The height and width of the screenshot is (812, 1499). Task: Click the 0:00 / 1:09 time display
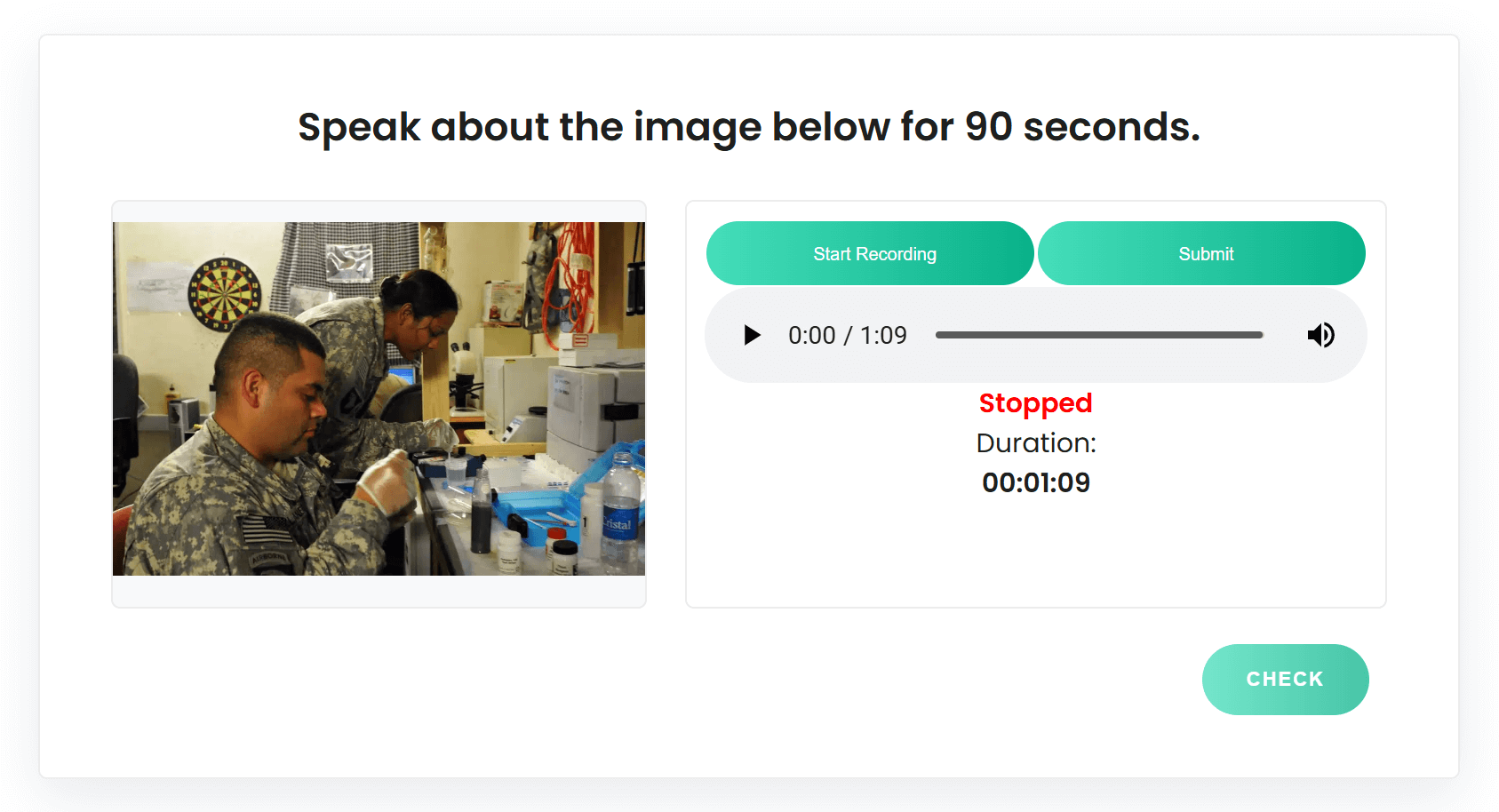point(847,335)
